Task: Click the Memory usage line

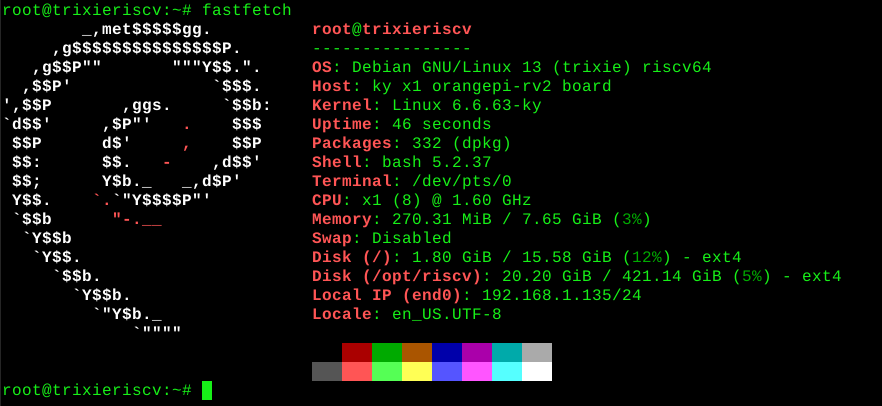Action: 481,219
